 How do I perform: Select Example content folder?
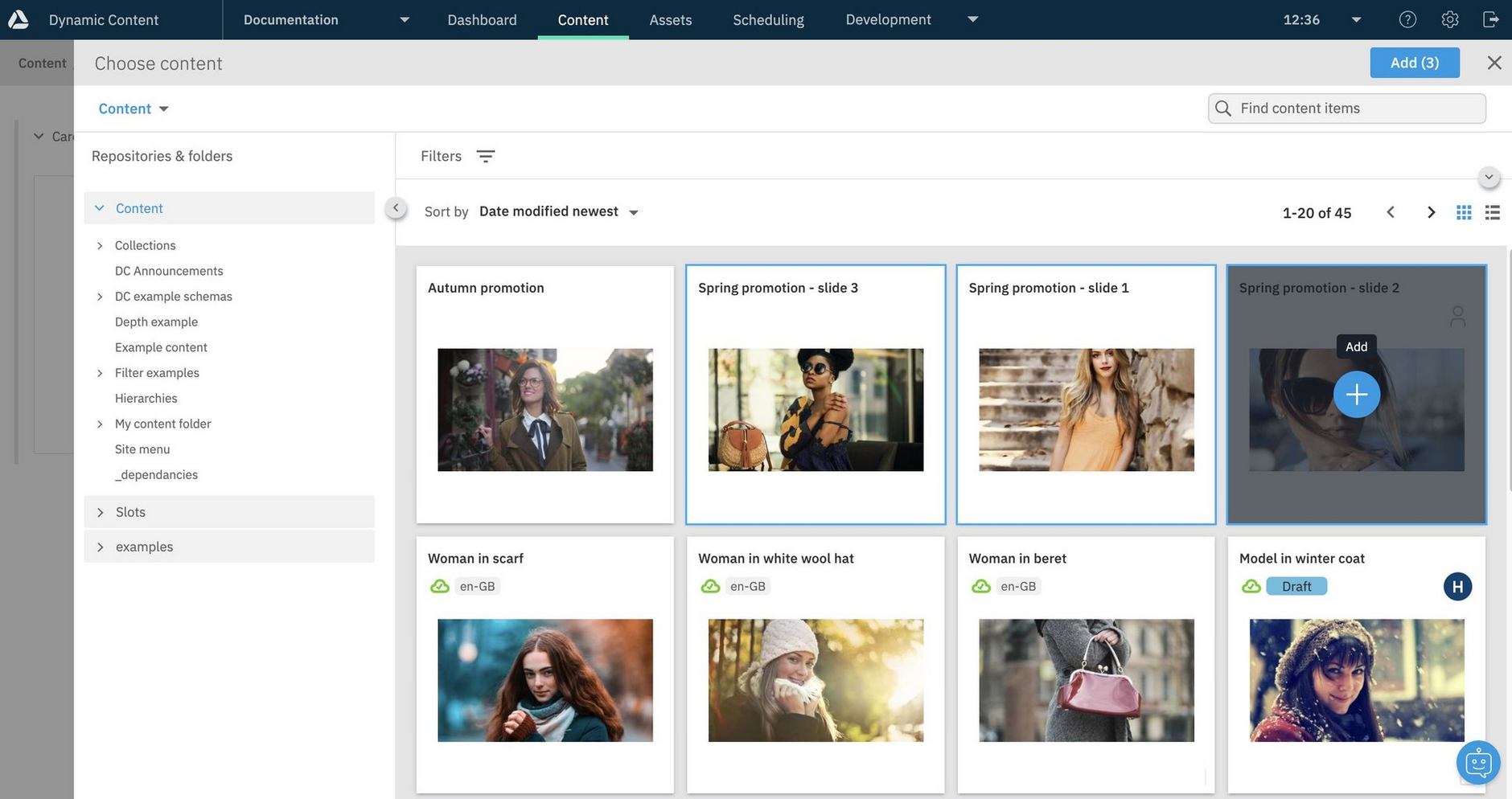coord(161,347)
